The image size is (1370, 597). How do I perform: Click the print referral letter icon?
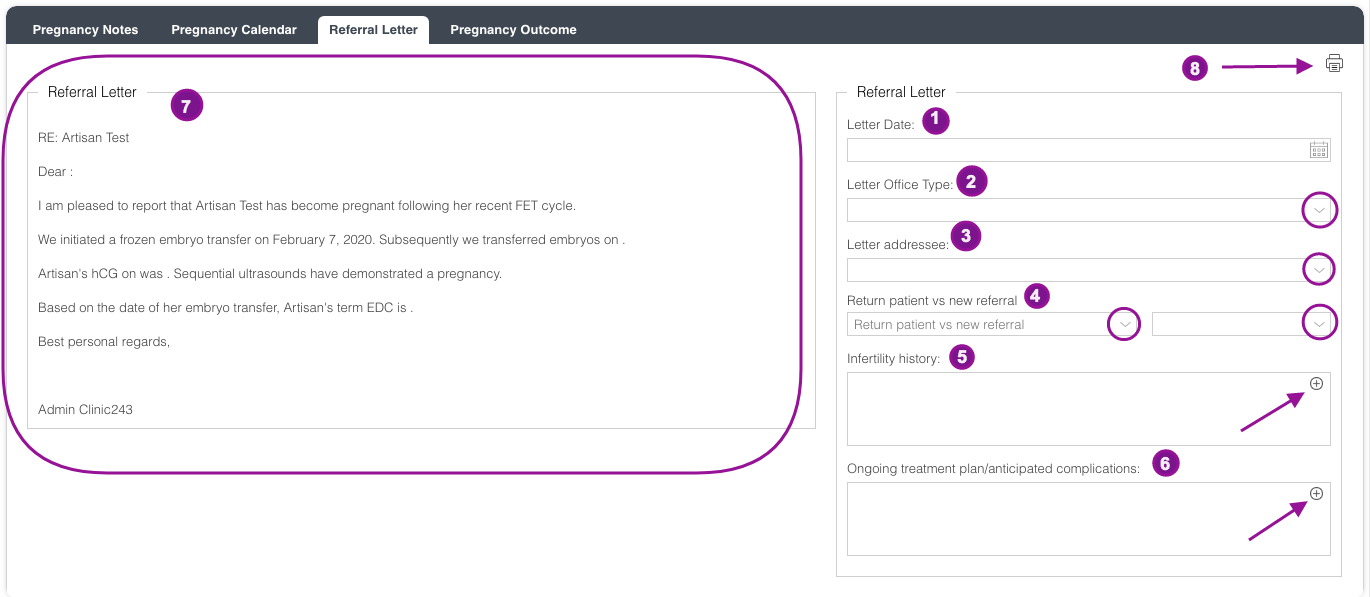[1334, 64]
